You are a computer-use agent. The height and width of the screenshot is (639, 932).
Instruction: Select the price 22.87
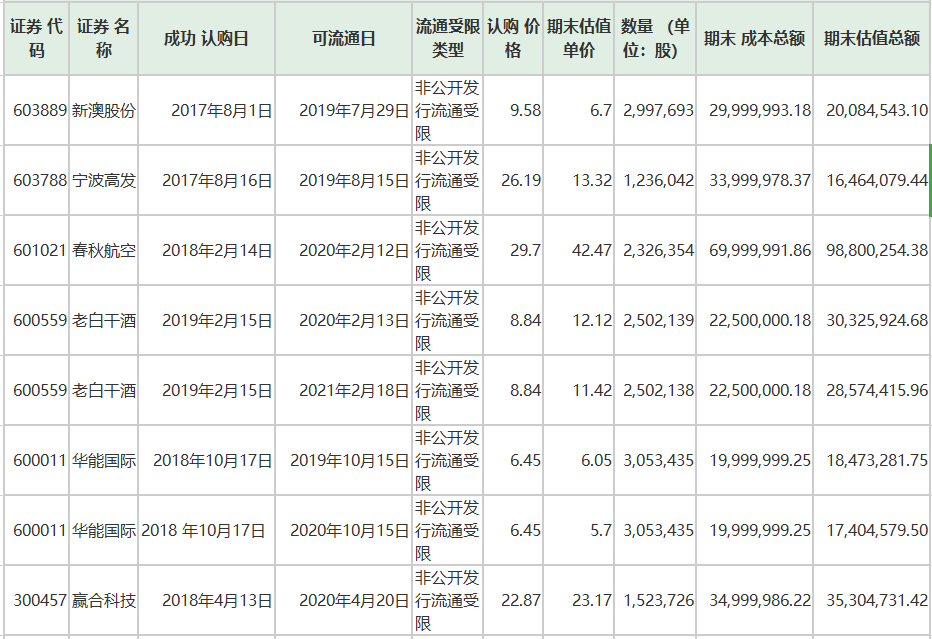click(521, 600)
